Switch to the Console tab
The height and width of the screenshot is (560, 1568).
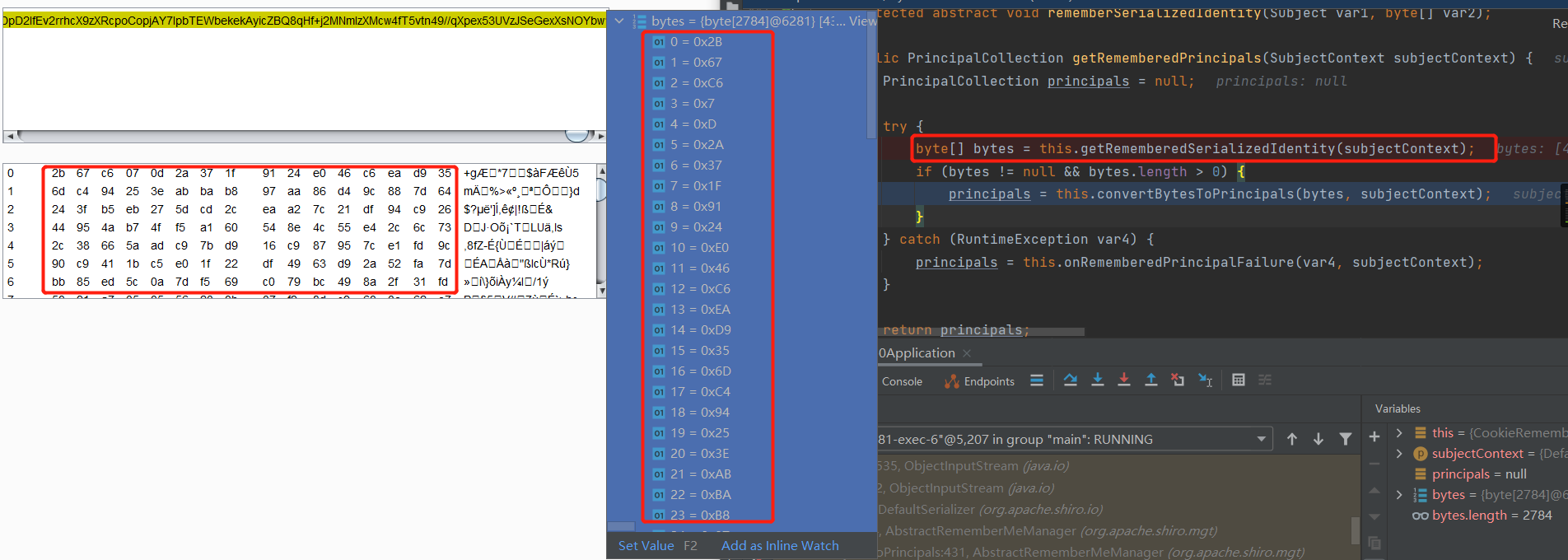click(902, 382)
